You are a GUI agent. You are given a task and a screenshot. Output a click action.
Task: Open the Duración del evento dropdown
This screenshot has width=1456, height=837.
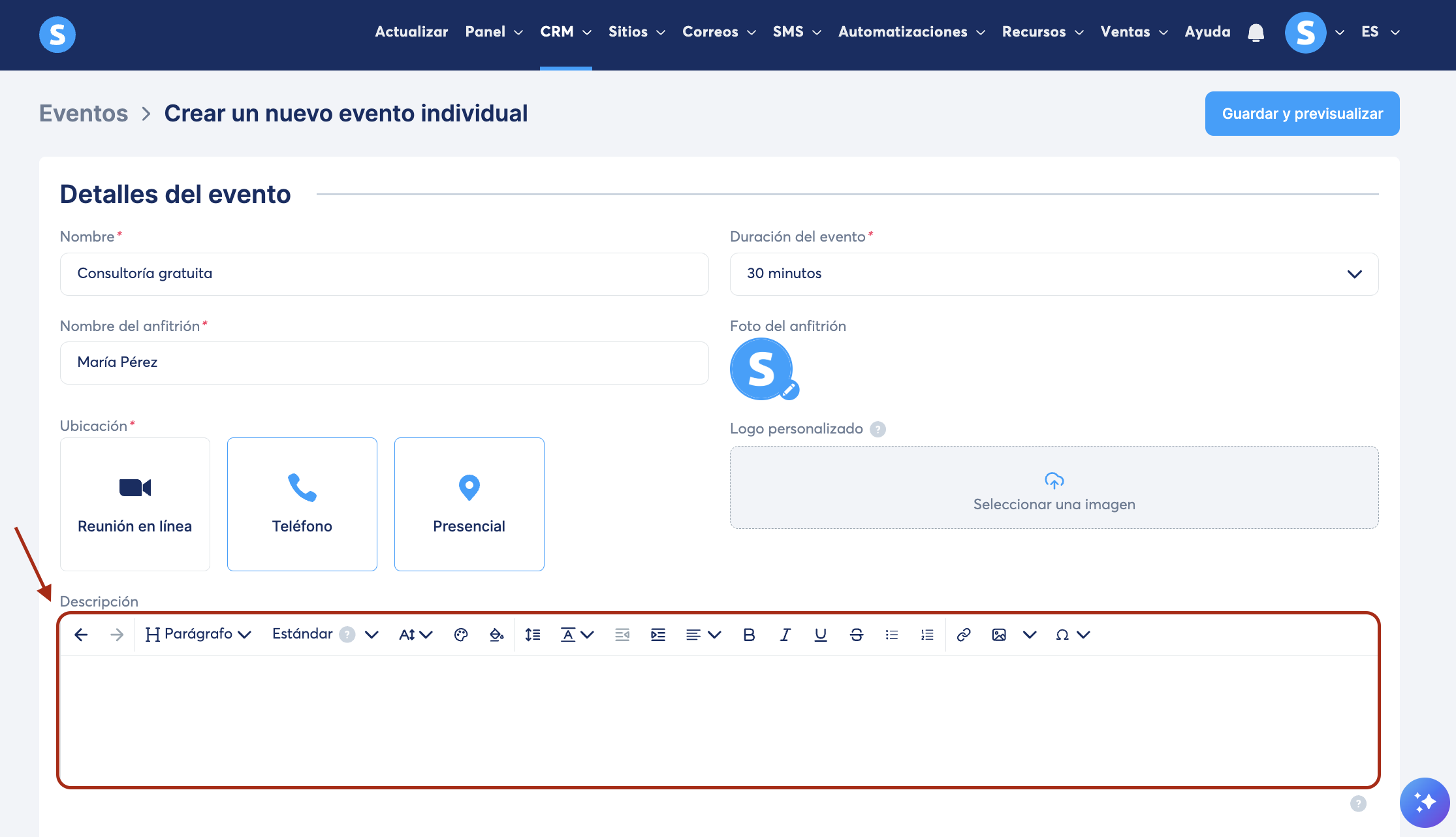pyautogui.click(x=1054, y=274)
